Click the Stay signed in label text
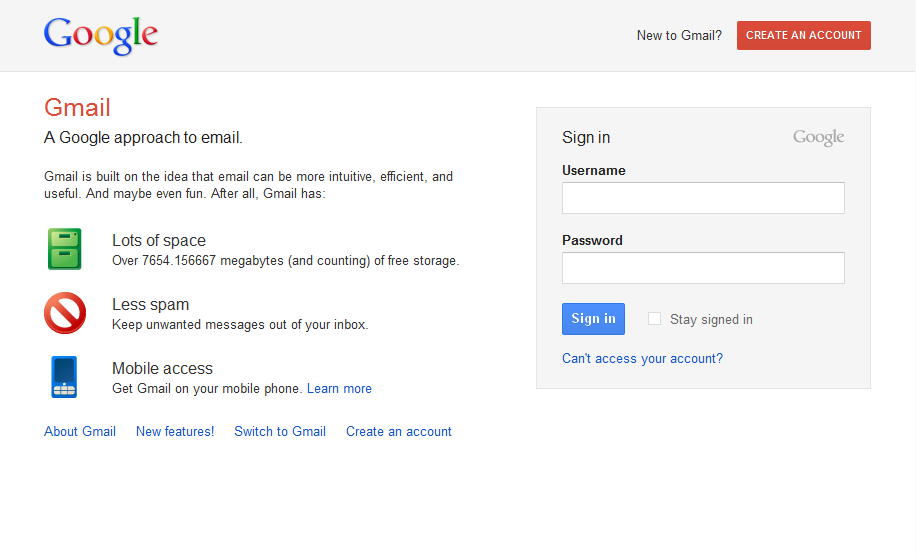The image size is (916, 554). 711,319
